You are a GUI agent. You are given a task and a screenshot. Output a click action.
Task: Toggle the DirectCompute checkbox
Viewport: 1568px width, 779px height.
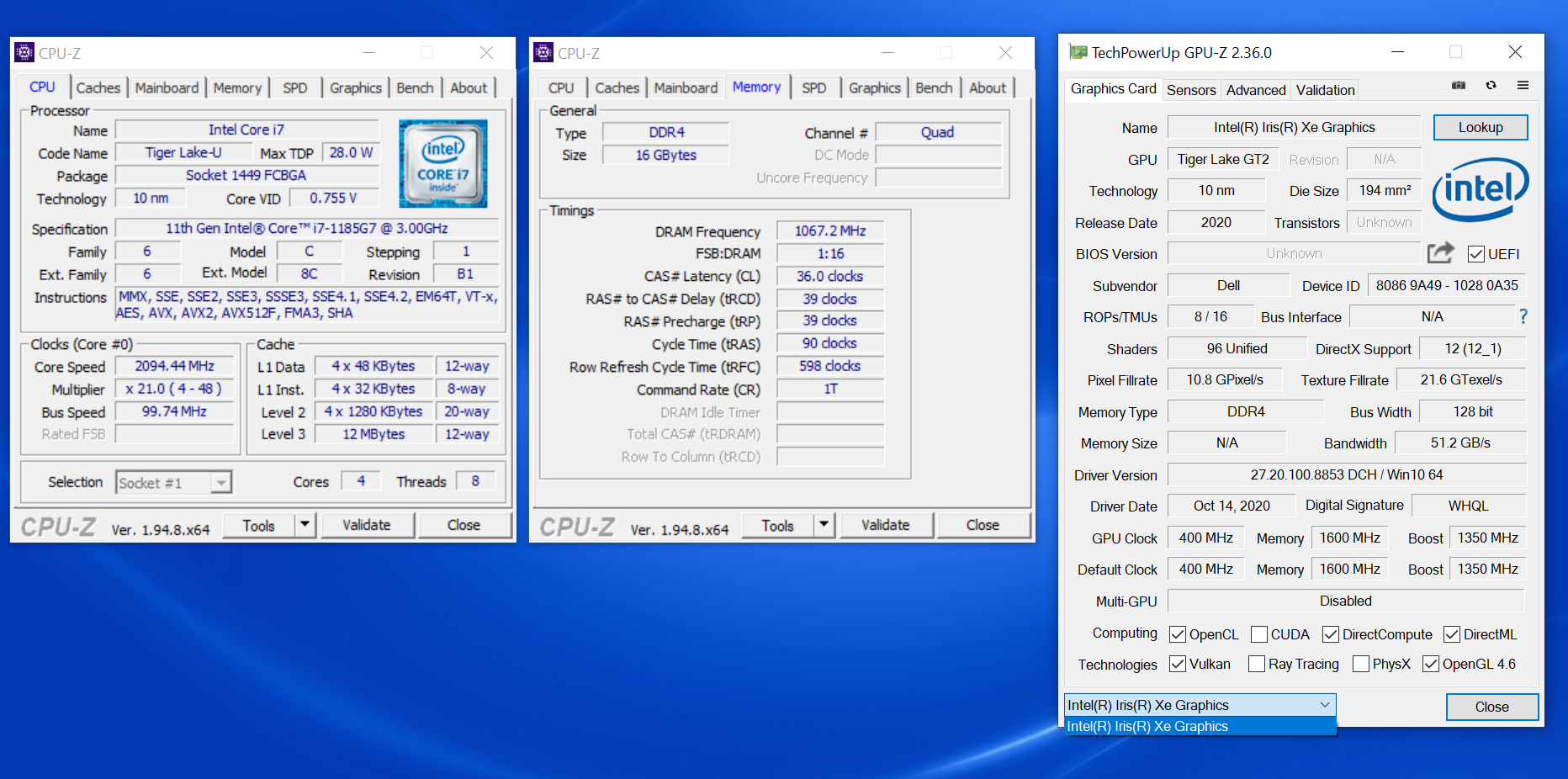[1331, 634]
